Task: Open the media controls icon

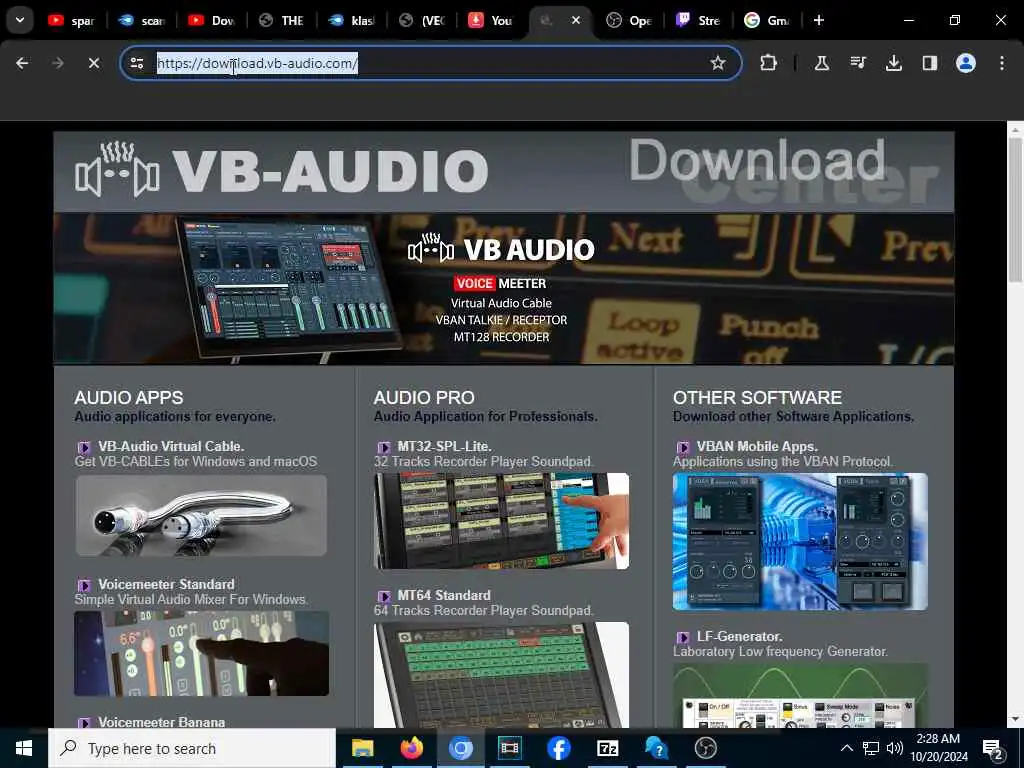Action: coord(858,63)
